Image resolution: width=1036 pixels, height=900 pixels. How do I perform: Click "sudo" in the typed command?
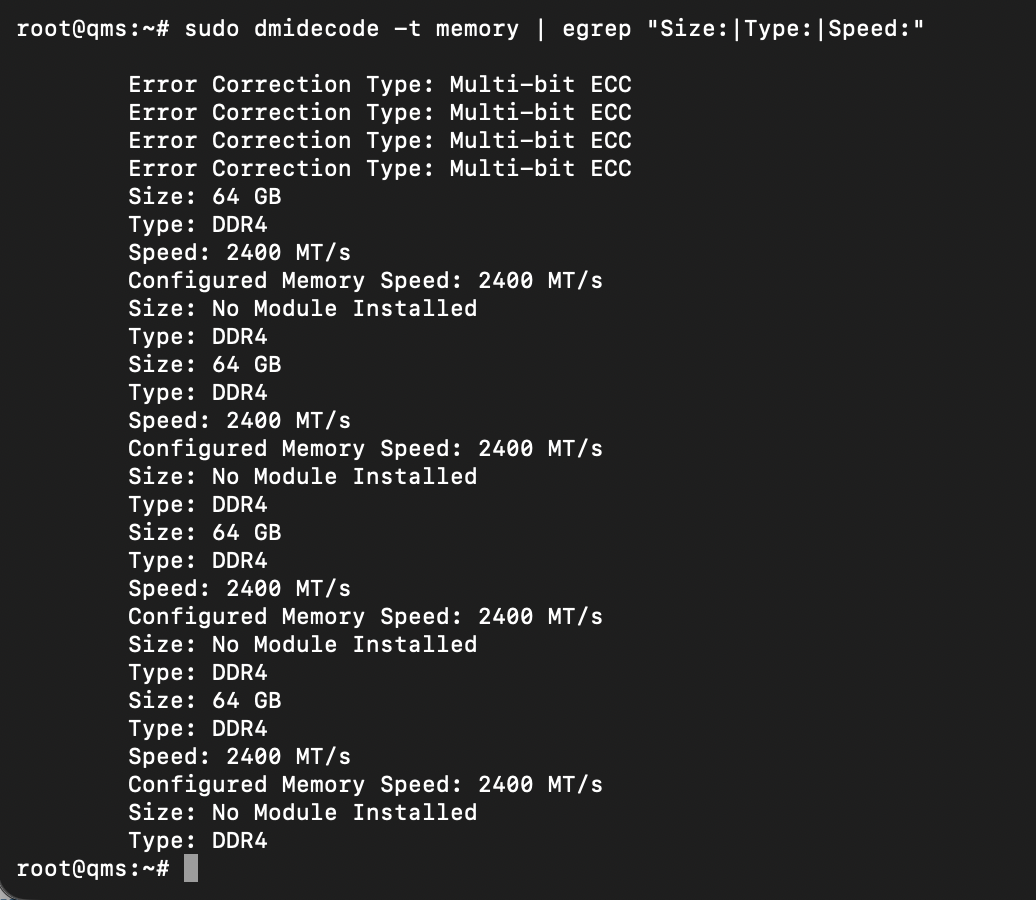click(x=211, y=28)
